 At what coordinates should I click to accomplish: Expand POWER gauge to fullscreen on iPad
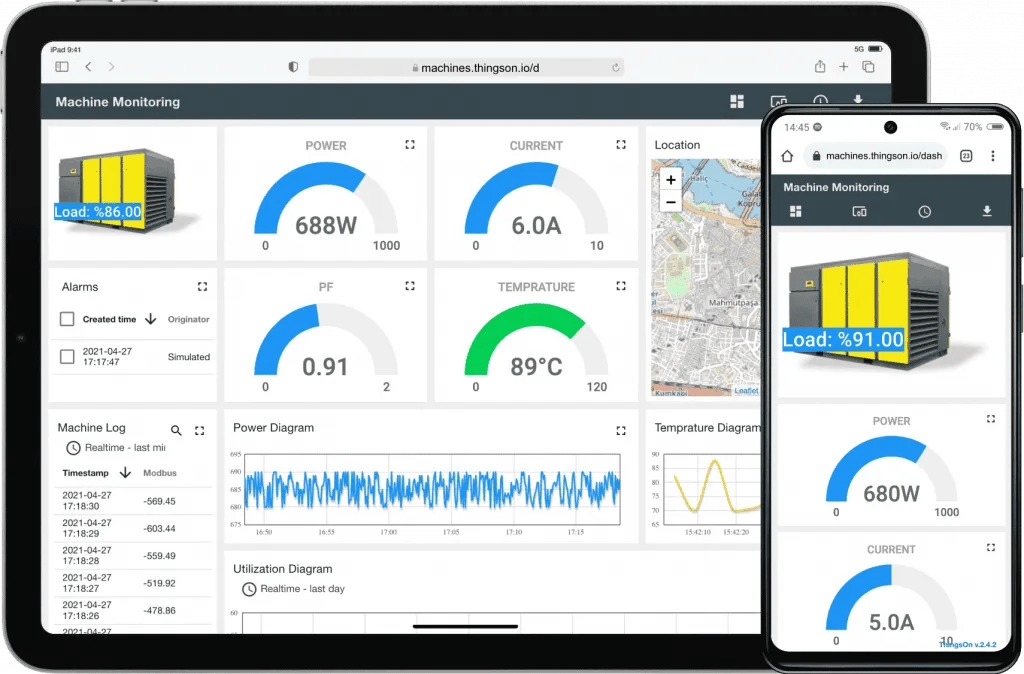[x=410, y=145]
